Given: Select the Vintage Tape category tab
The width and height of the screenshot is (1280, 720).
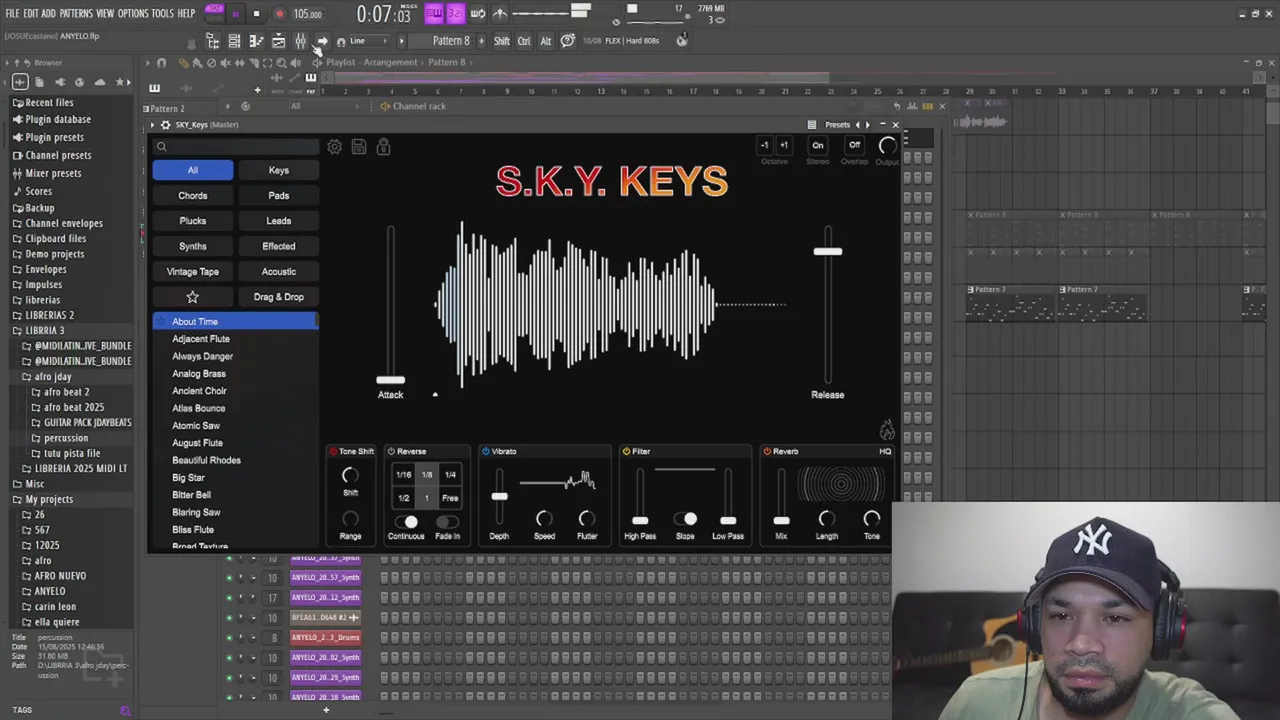Looking at the screenshot, I should pos(193,272).
